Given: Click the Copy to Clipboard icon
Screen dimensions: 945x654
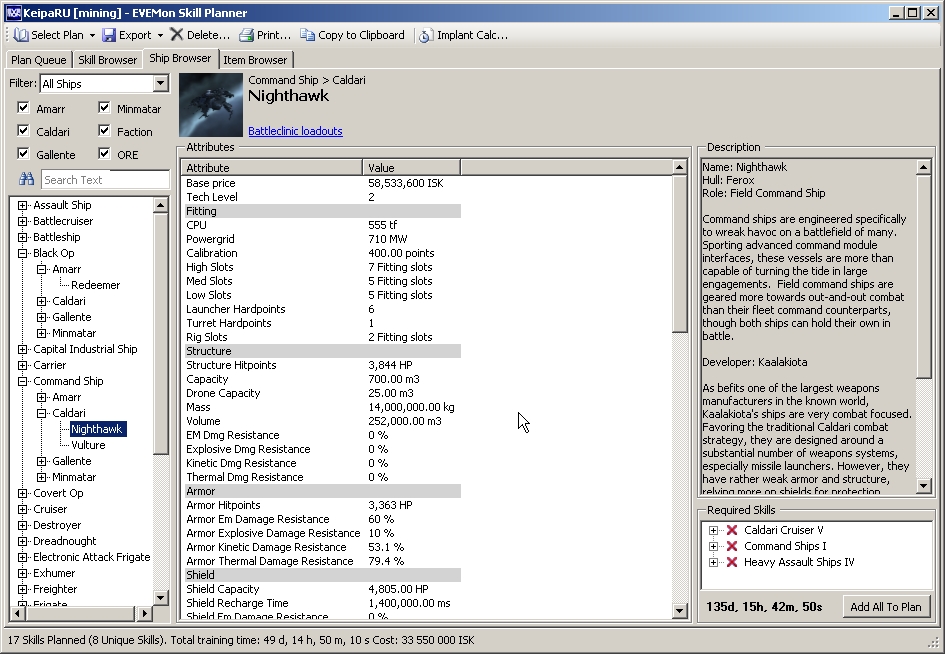Looking at the screenshot, I should click(x=308, y=35).
